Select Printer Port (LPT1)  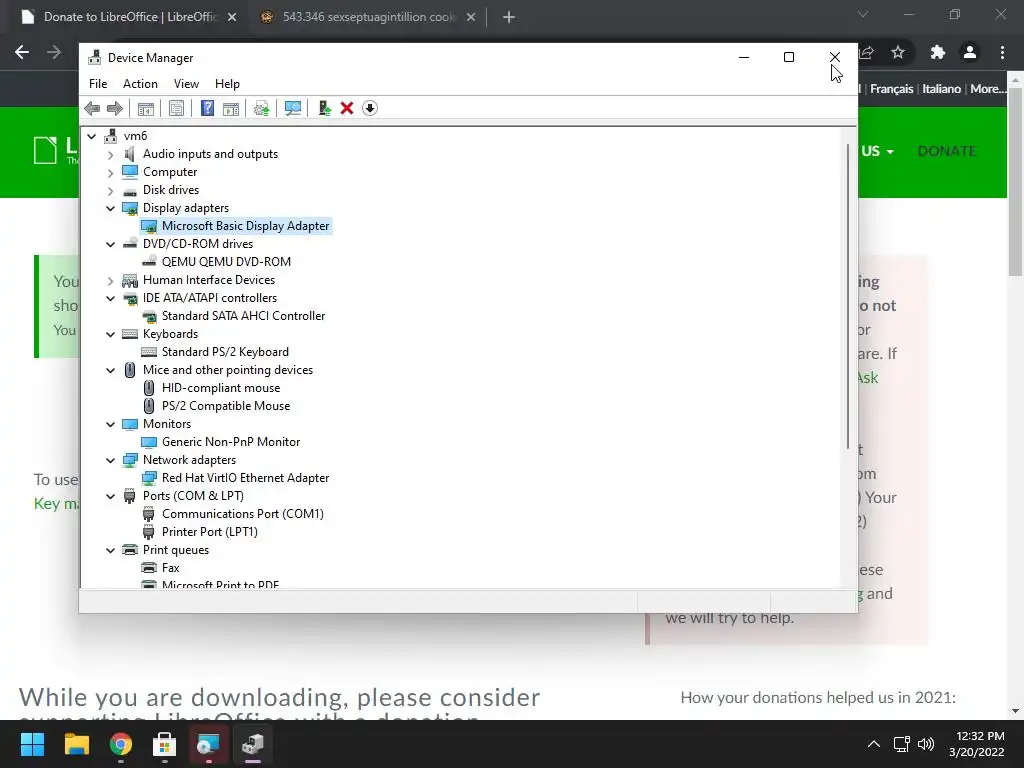210,532
